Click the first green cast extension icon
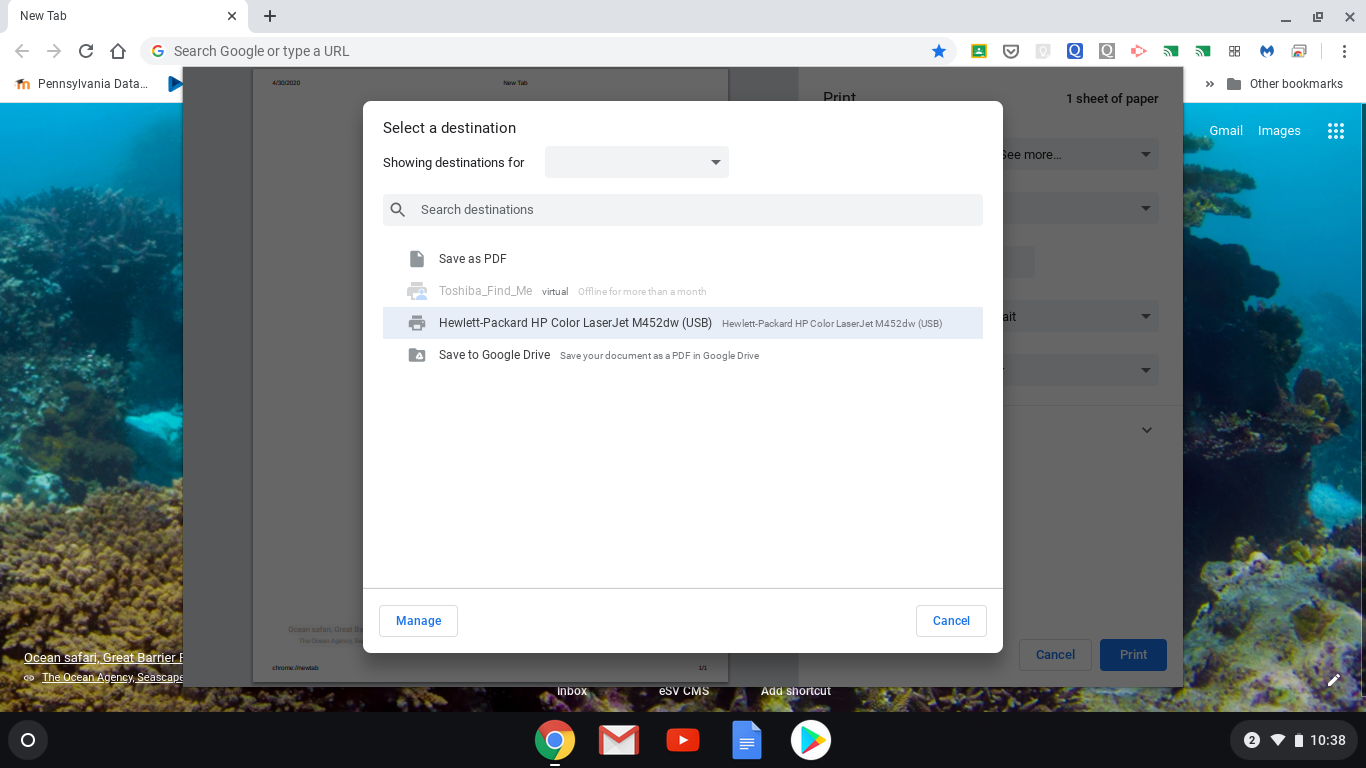The width and height of the screenshot is (1366, 768). tap(1171, 51)
